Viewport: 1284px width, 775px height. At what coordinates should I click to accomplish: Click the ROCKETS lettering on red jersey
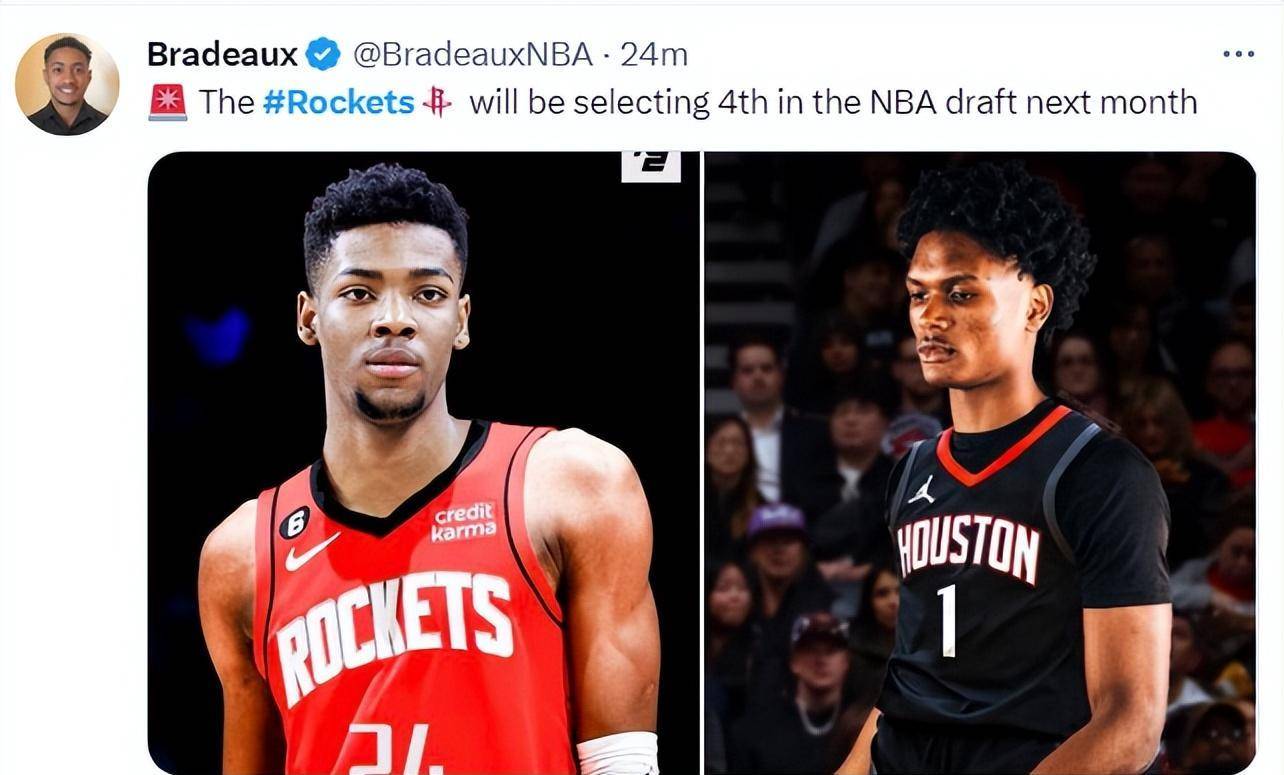(394, 630)
